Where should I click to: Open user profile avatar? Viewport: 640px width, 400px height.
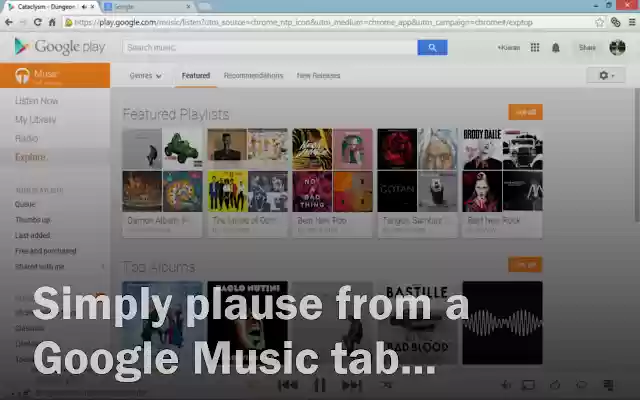(x=617, y=47)
